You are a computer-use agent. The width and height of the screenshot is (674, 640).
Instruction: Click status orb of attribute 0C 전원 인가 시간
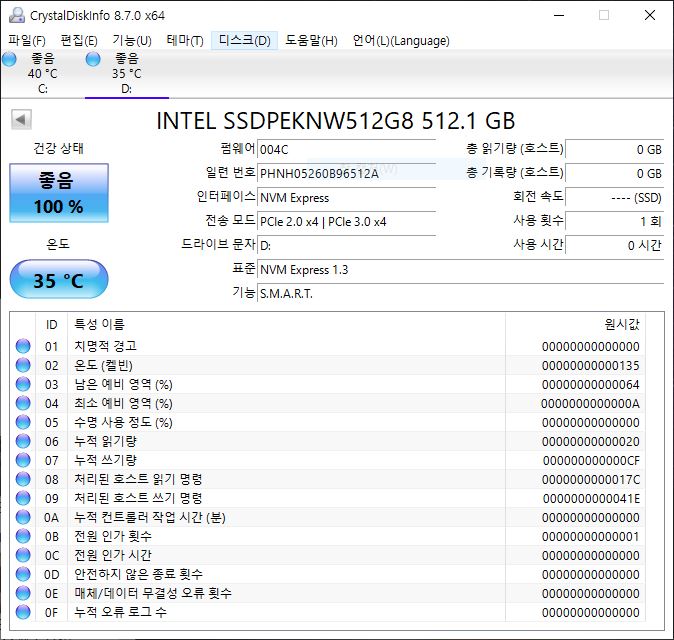(x=23, y=555)
